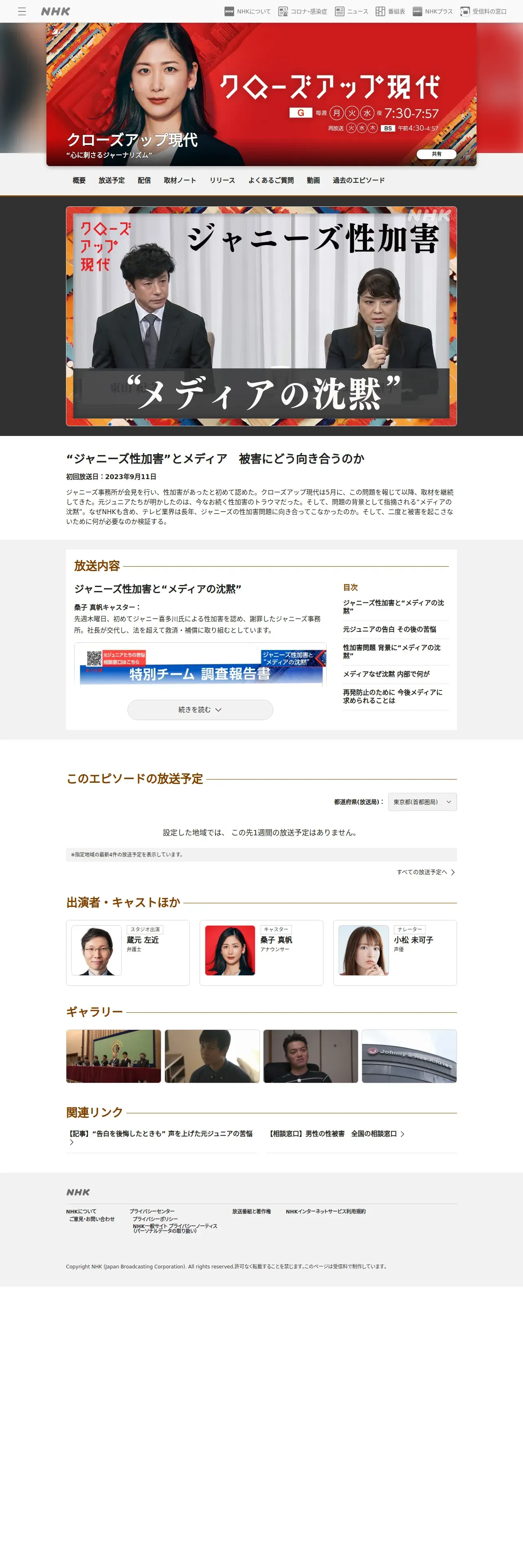This screenshot has width=523, height=1568.
Task: Open the second gallery photo with gesturing man
Action: tap(213, 1056)
